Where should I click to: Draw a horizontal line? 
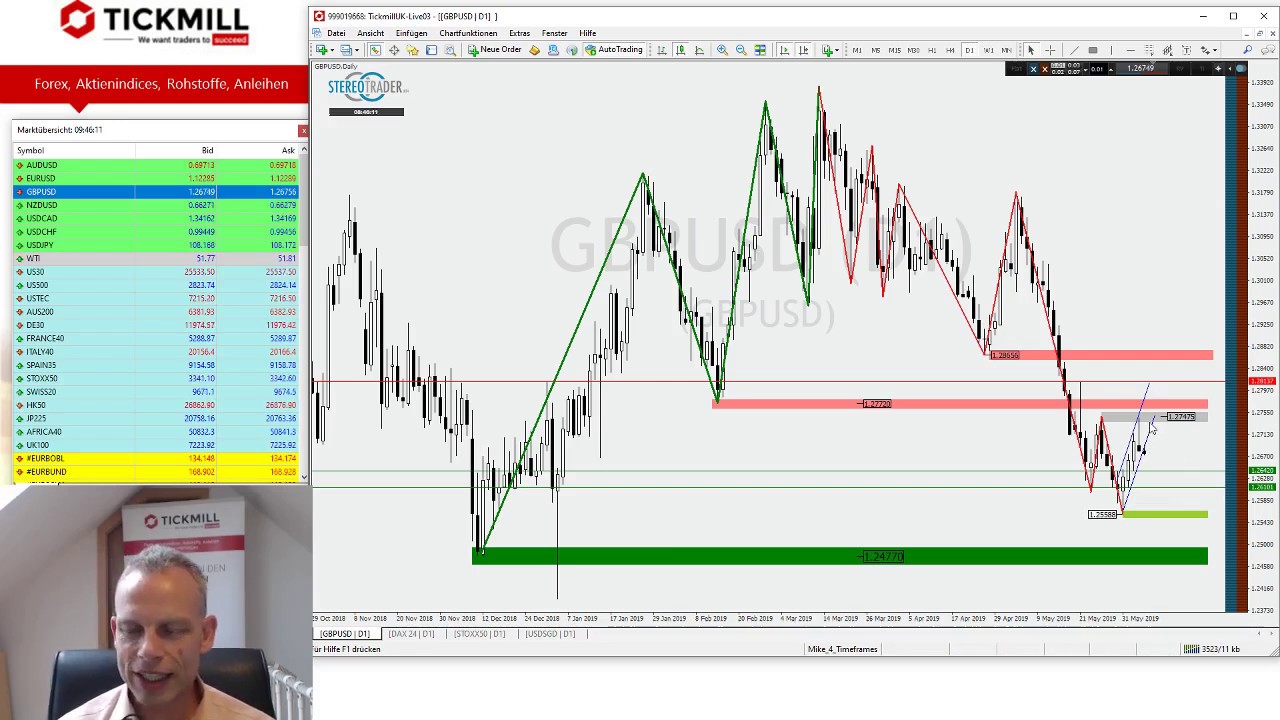point(1130,50)
